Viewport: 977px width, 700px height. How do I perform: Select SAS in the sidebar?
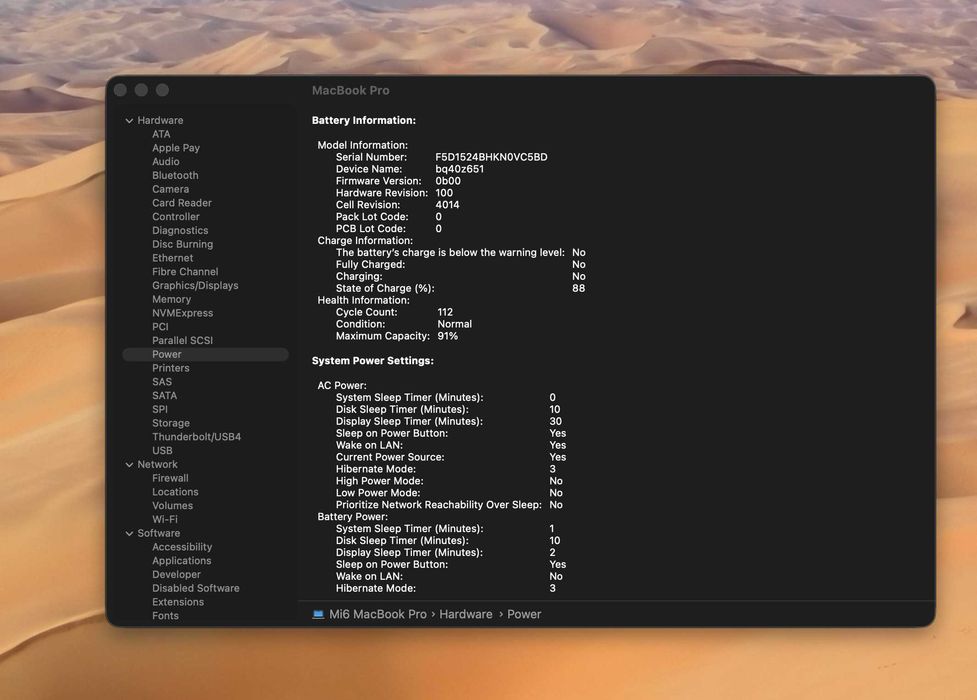pyautogui.click(x=162, y=381)
